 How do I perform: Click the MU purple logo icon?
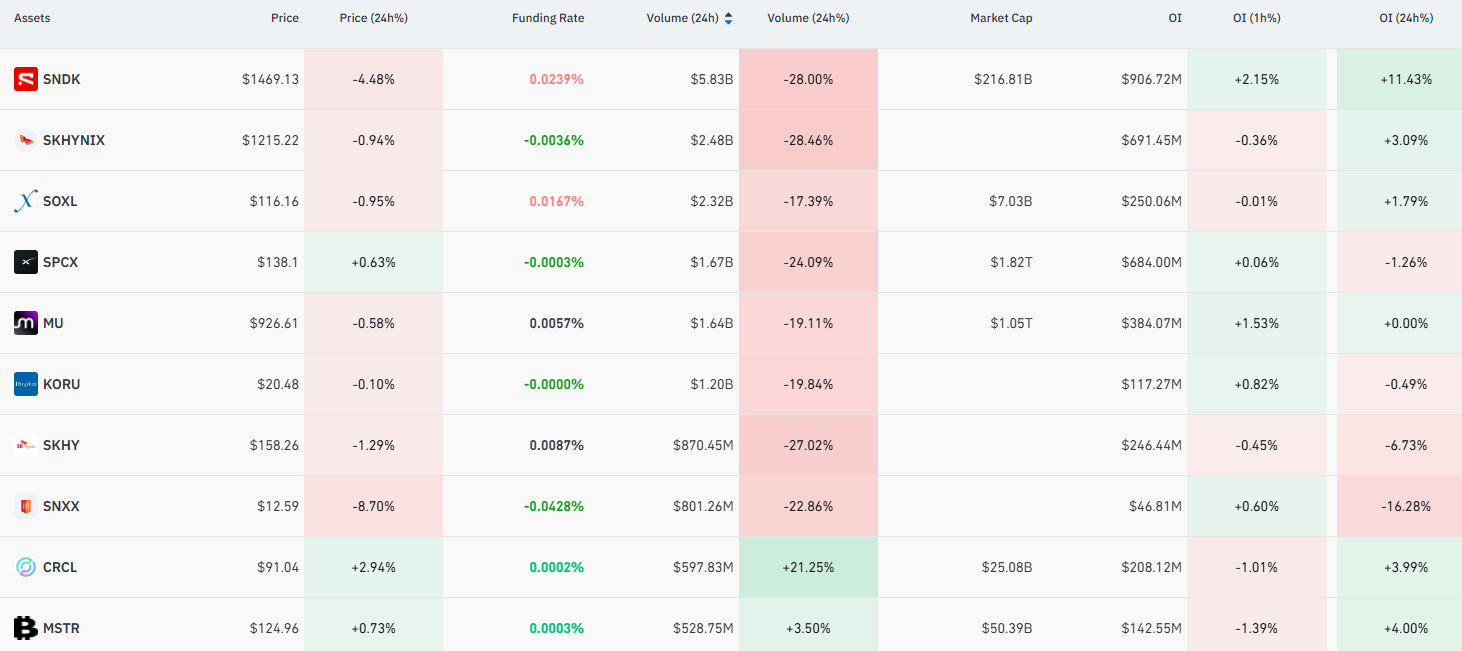coord(26,323)
